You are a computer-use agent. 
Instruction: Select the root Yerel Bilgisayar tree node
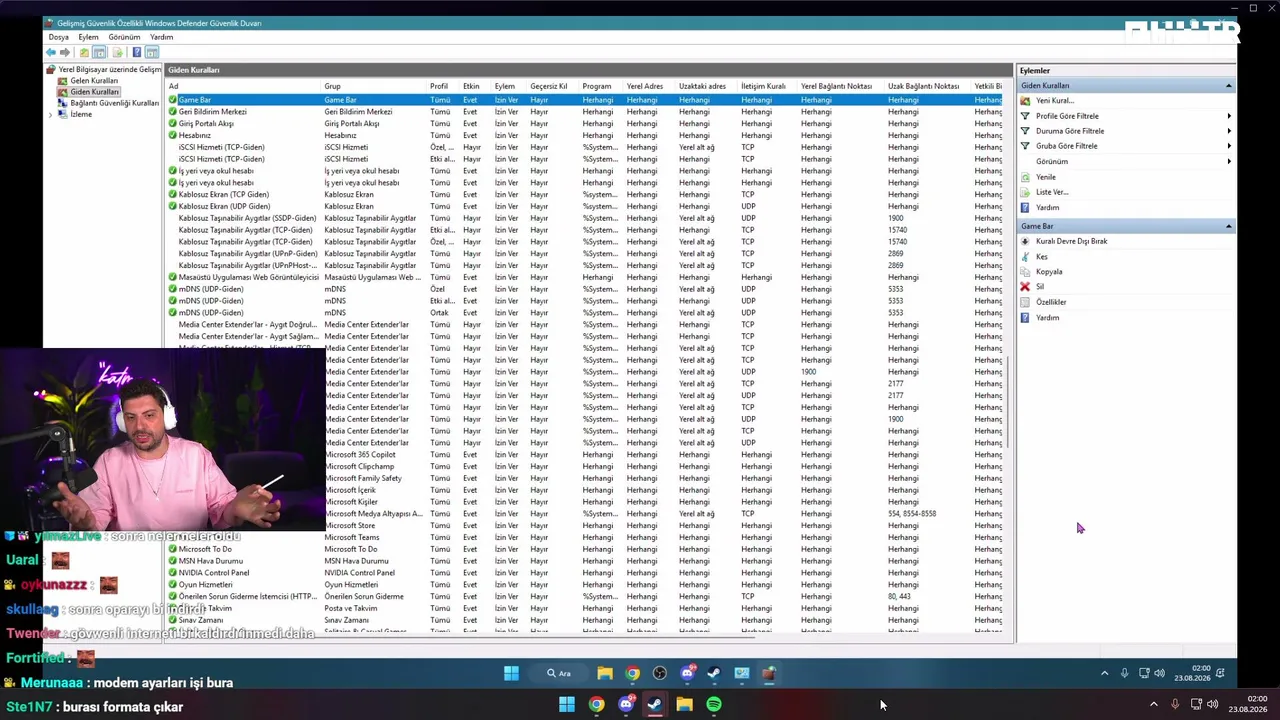(109, 70)
